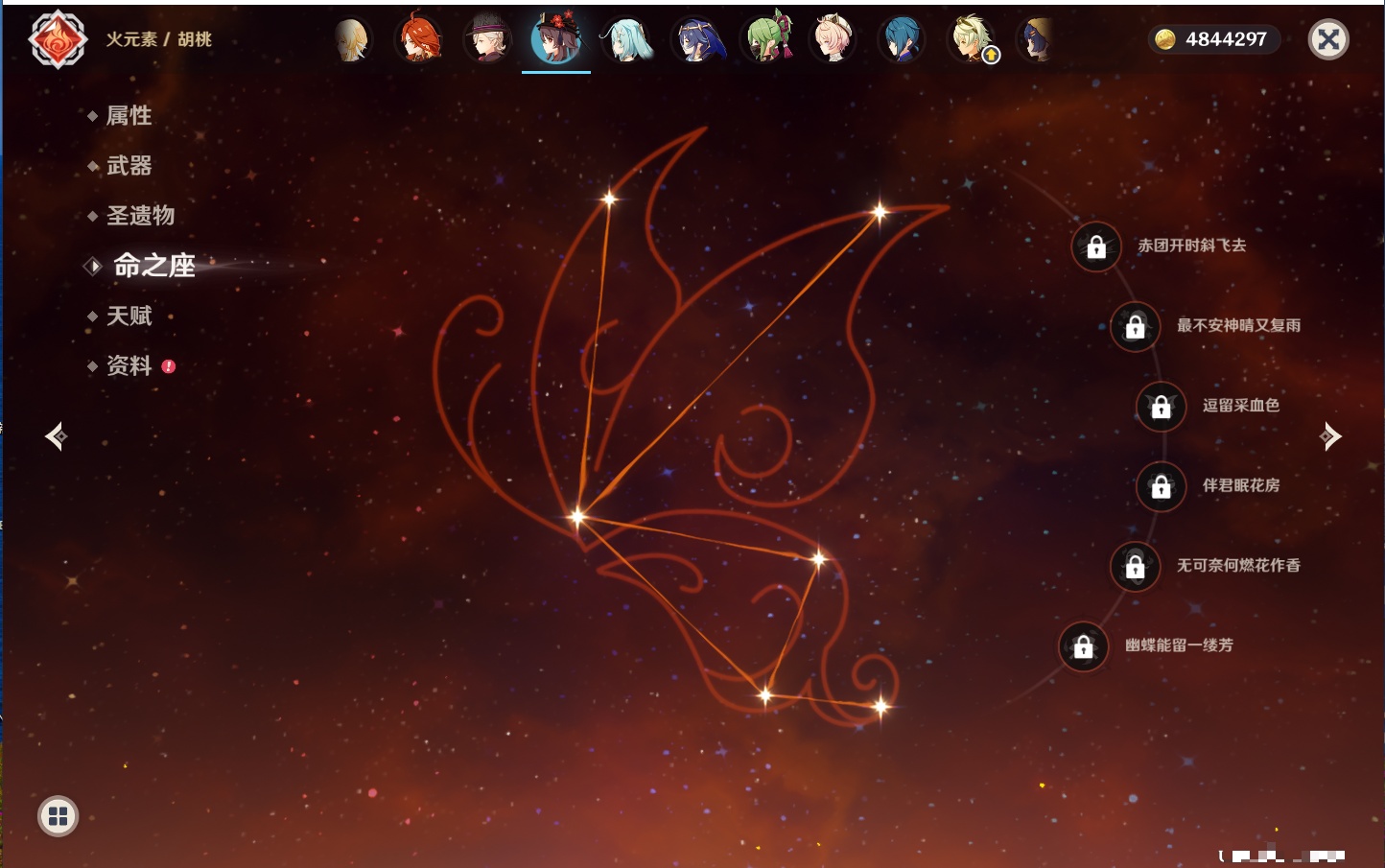
Task: Select lock icon for 逗留采血色
Action: coord(1162,407)
